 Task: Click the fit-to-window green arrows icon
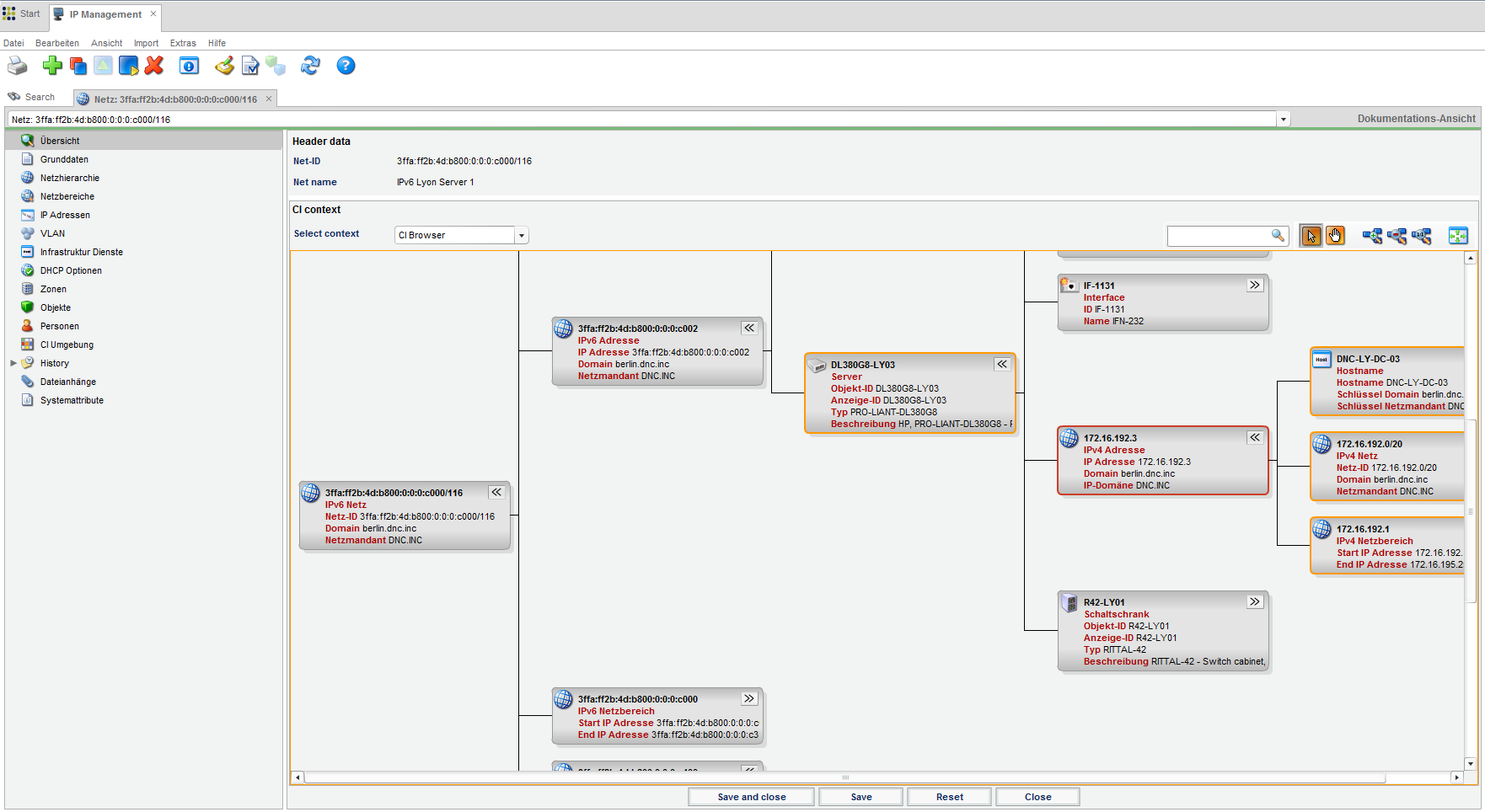click(x=1458, y=236)
